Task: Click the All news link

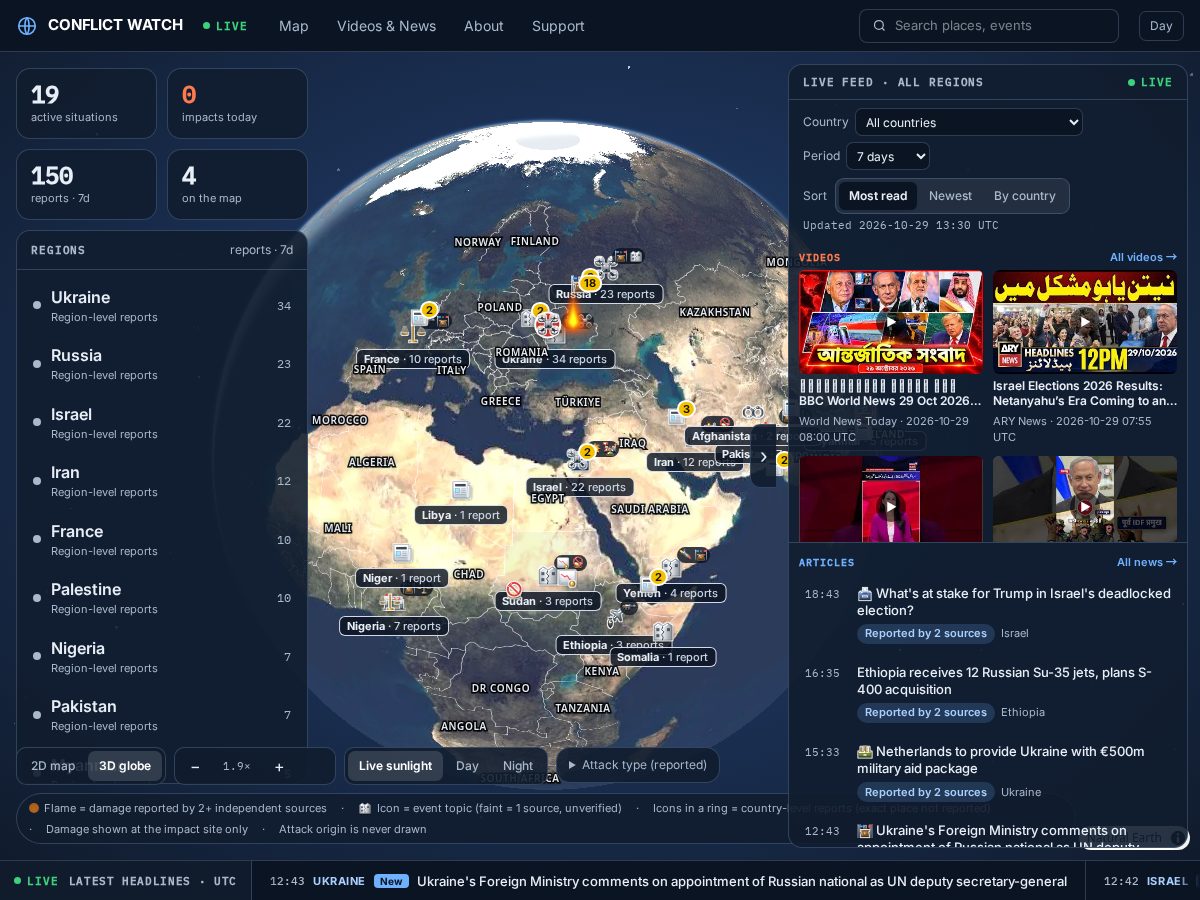Action: [1147, 563]
